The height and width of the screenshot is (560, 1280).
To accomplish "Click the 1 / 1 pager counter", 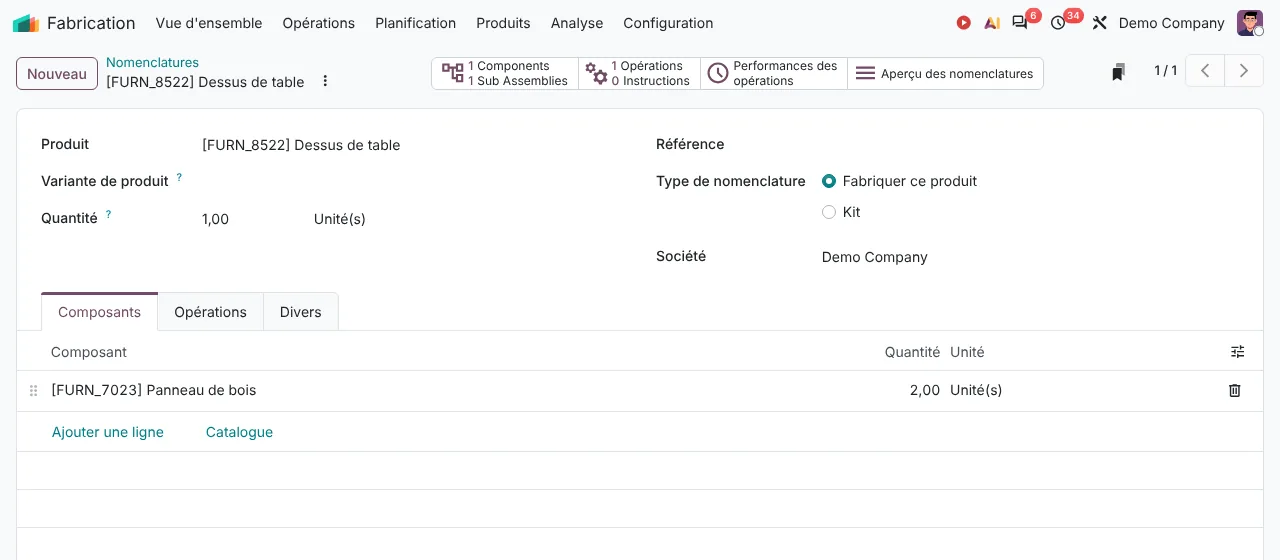I will coord(1165,71).
